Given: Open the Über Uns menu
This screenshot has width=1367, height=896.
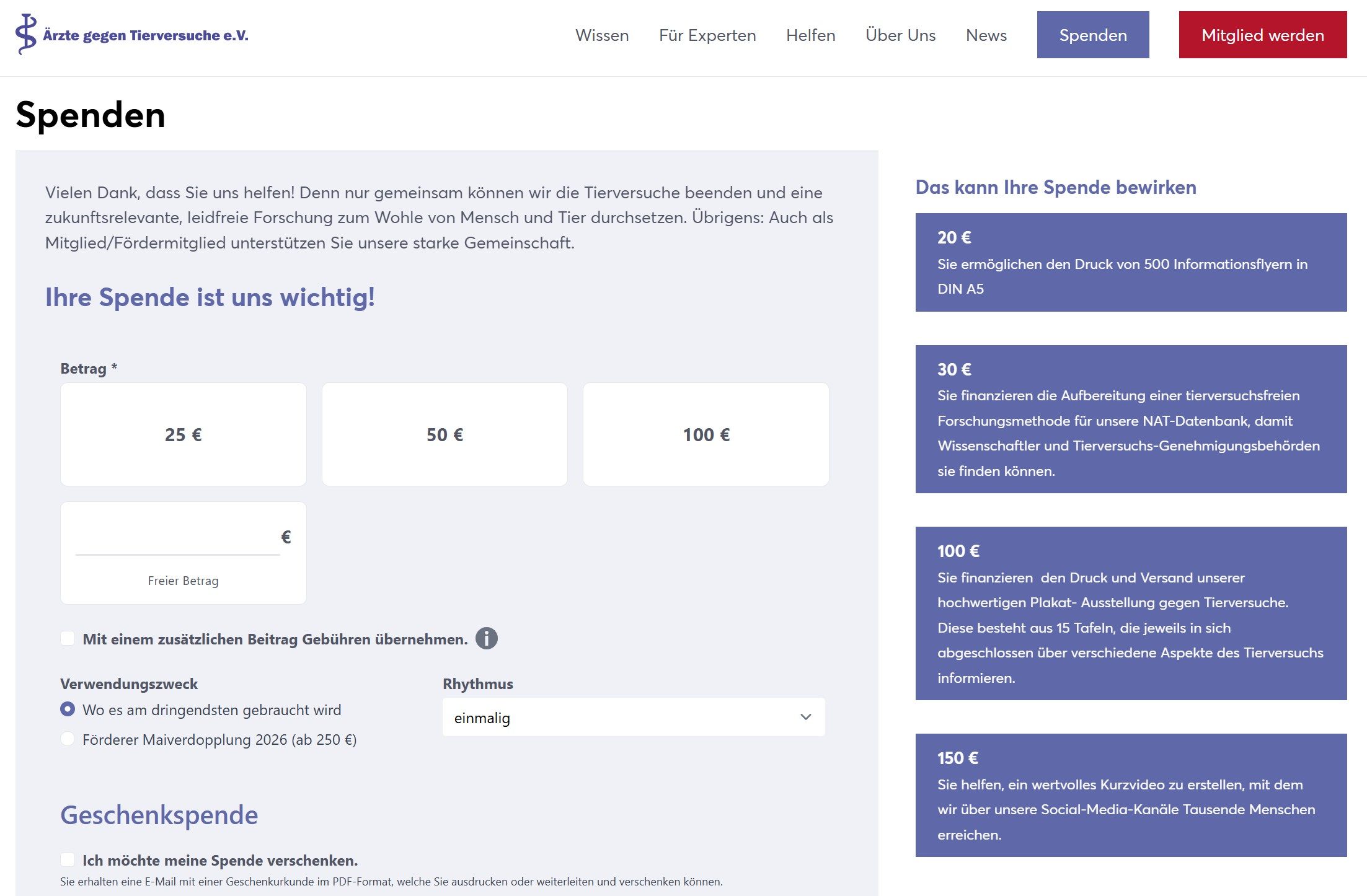Looking at the screenshot, I should [900, 35].
